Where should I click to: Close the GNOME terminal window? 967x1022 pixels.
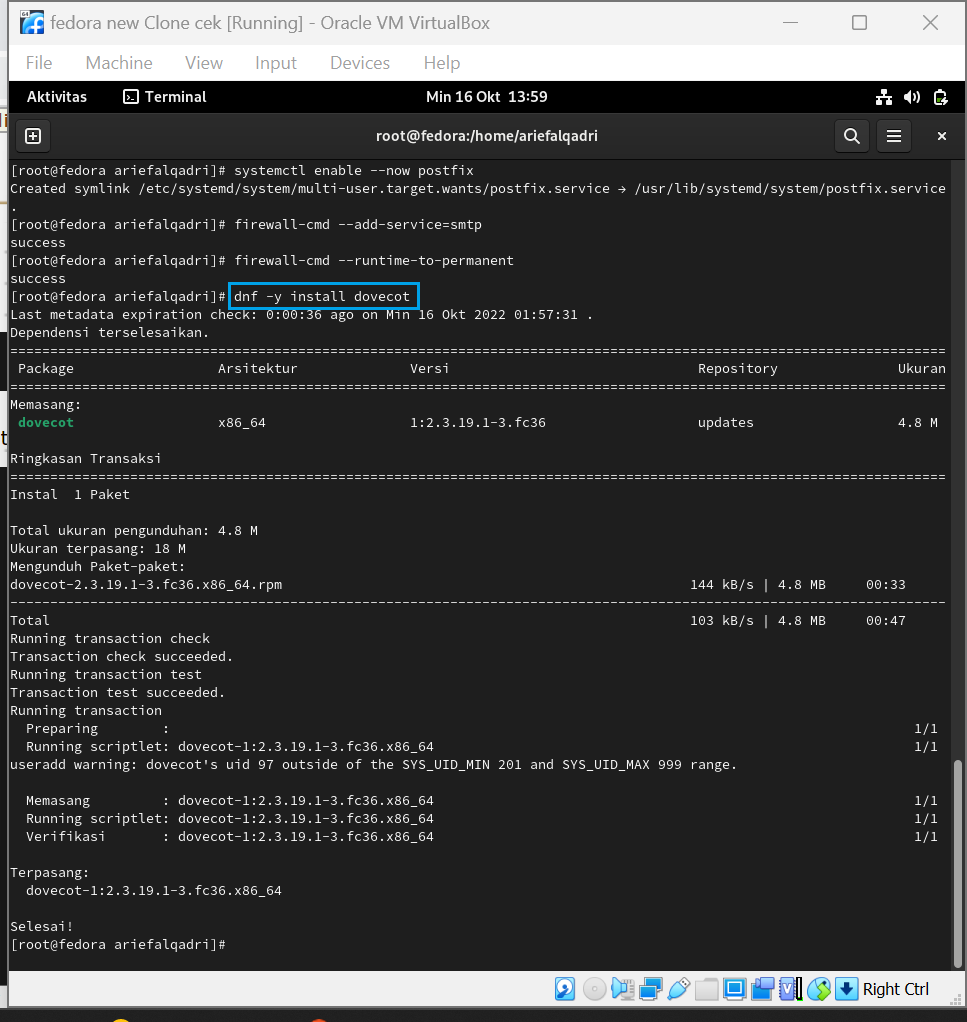942,136
